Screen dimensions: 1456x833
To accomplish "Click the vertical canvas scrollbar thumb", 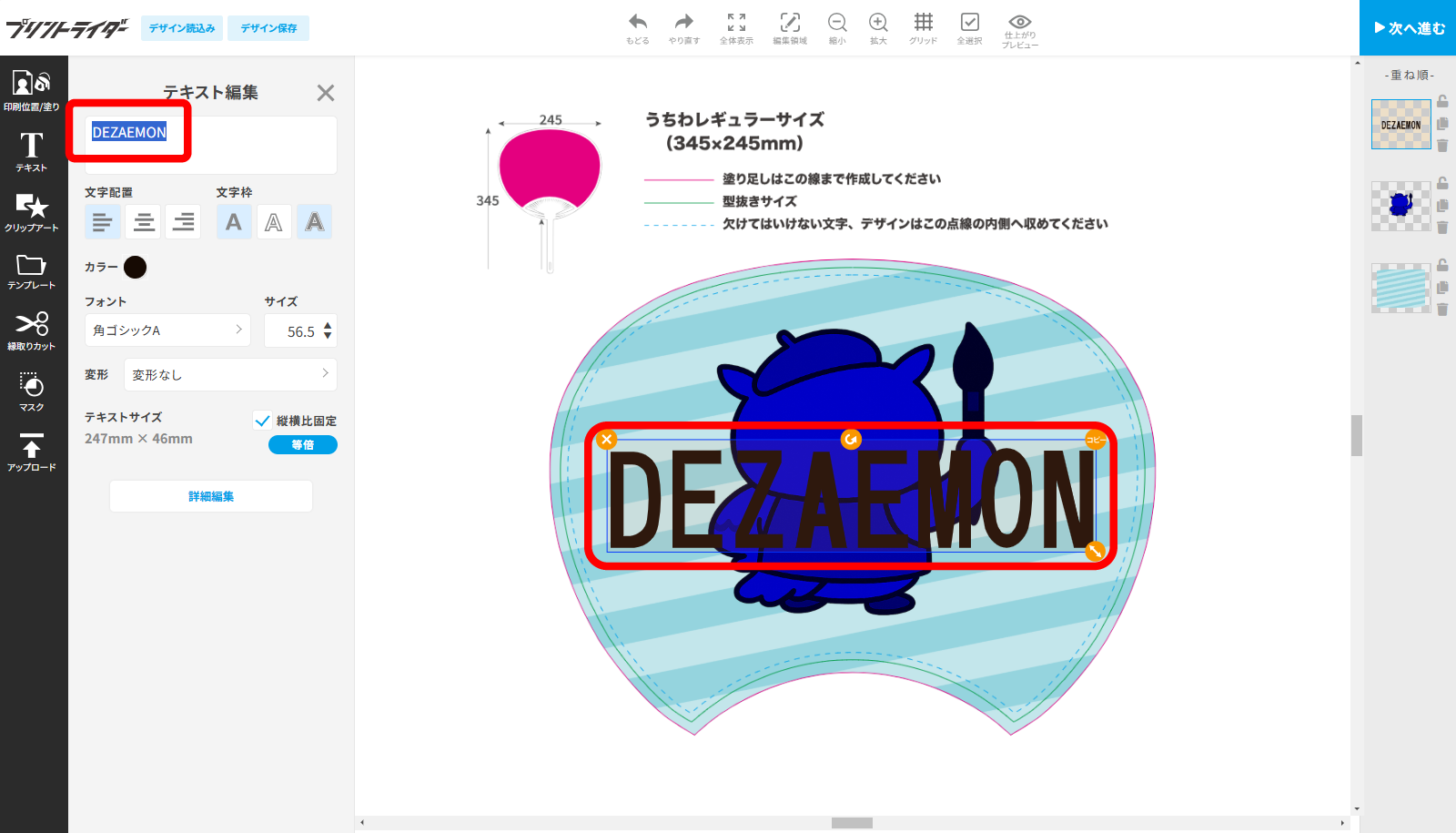I will point(1357,435).
